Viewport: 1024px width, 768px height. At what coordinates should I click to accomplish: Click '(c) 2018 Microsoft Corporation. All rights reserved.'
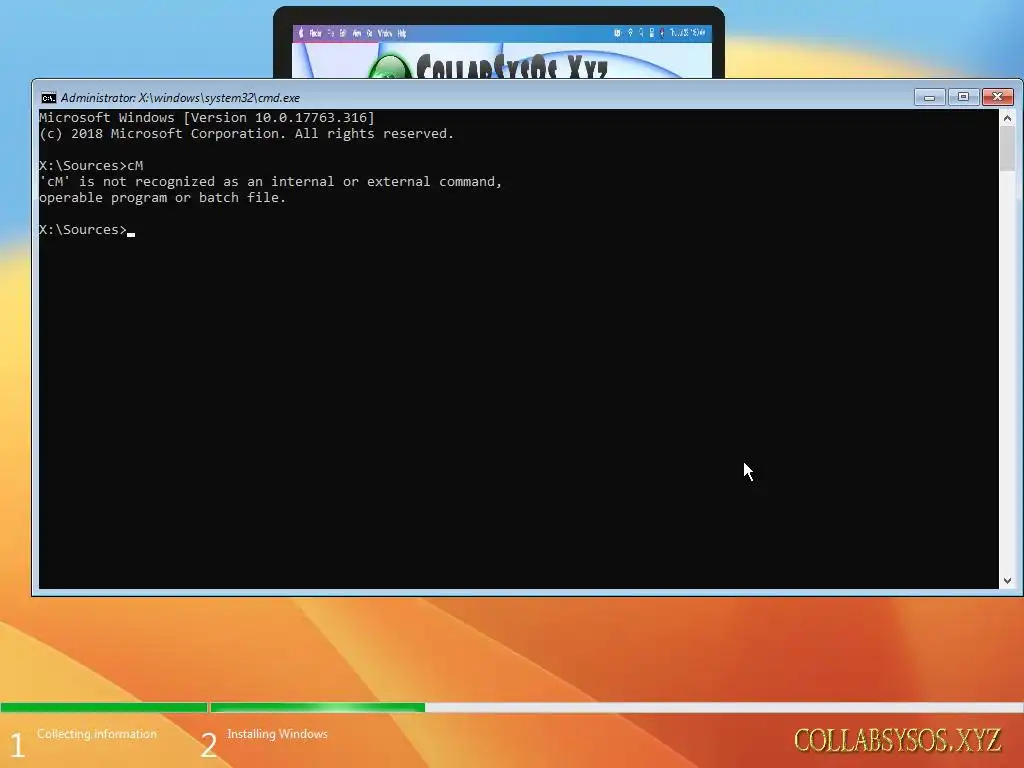pyautogui.click(x=246, y=134)
